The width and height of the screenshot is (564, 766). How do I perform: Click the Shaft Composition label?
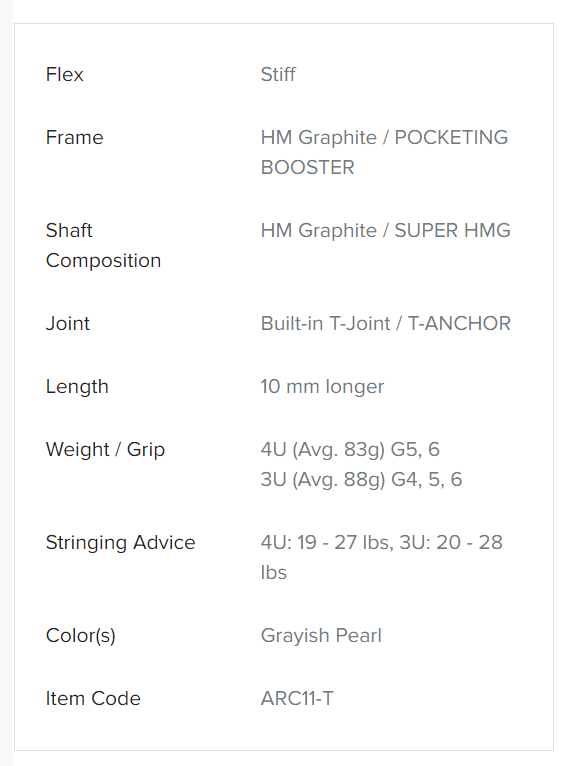(x=103, y=245)
